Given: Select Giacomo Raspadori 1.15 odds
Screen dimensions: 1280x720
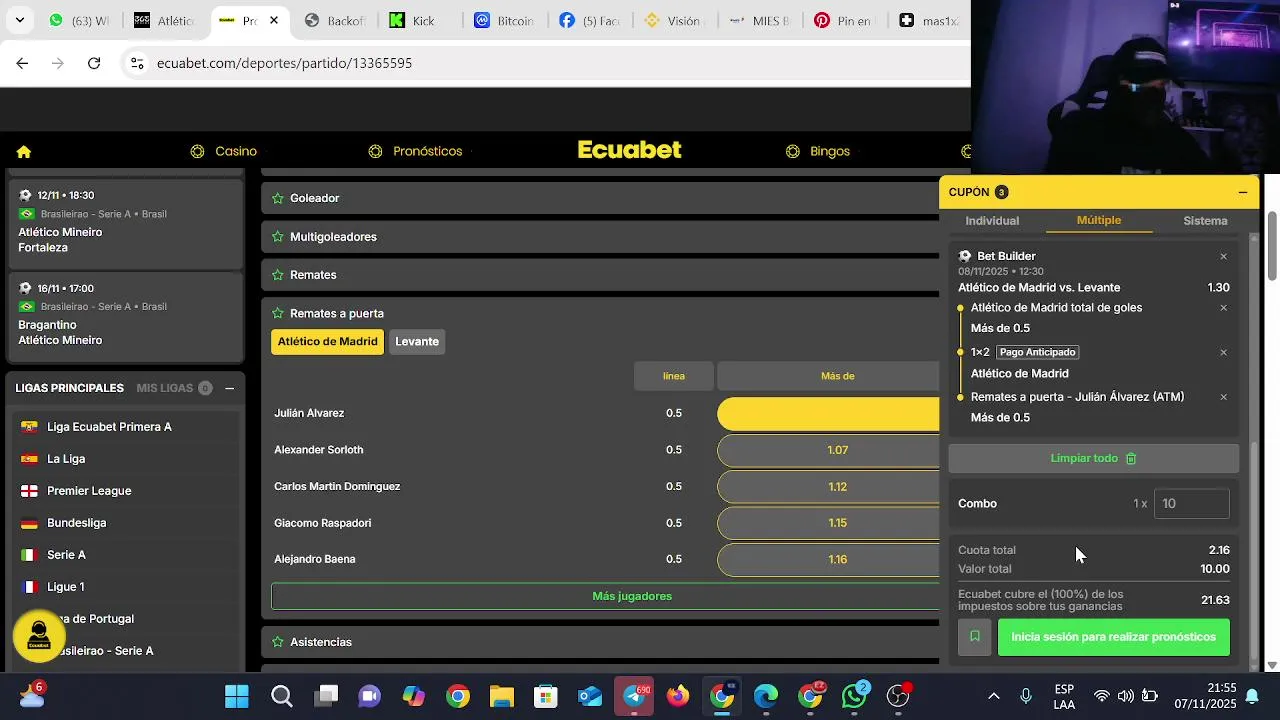Looking at the screenshot, I should pyautogui.click(x=828, y=523).
